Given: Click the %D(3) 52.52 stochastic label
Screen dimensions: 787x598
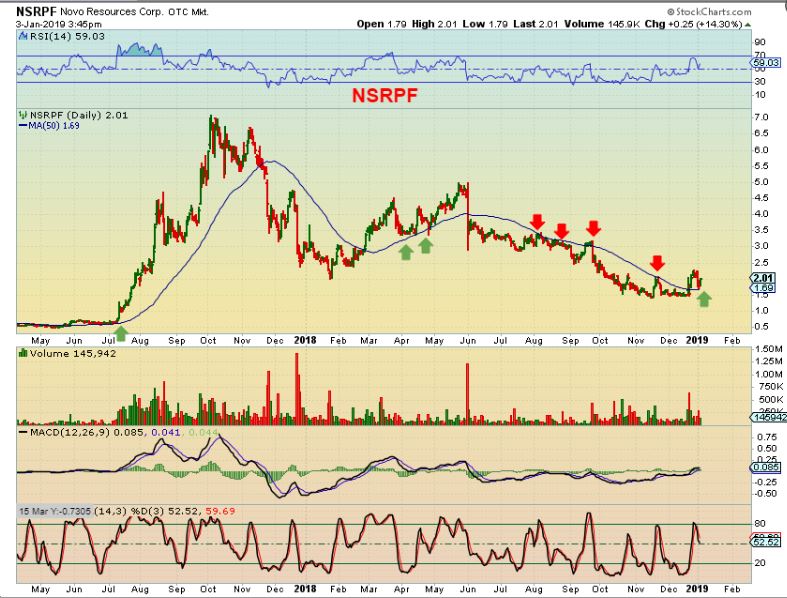Looking at the screenshot, I should [165, 511].
